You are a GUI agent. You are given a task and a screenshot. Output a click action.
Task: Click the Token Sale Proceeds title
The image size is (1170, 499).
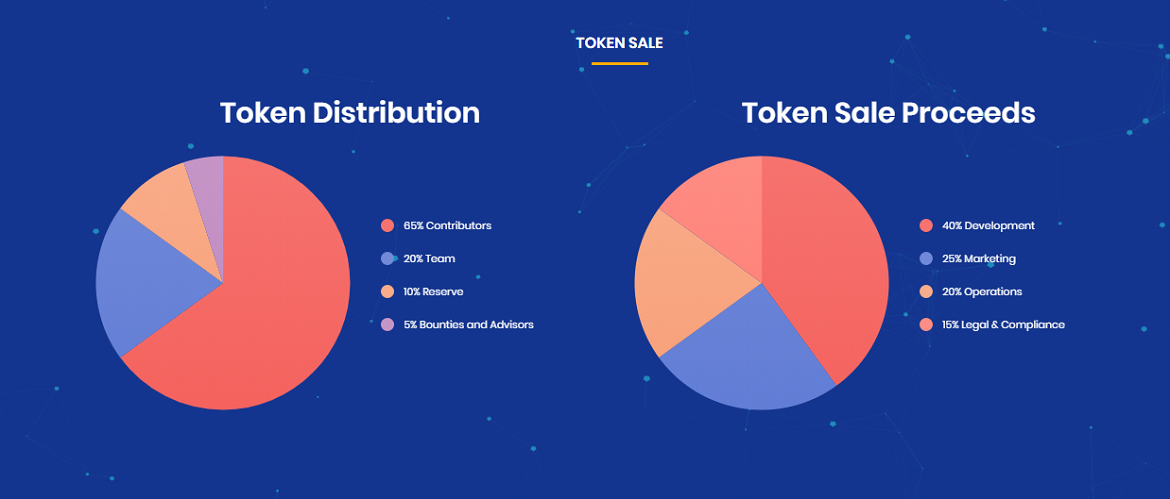pos(888,113)
